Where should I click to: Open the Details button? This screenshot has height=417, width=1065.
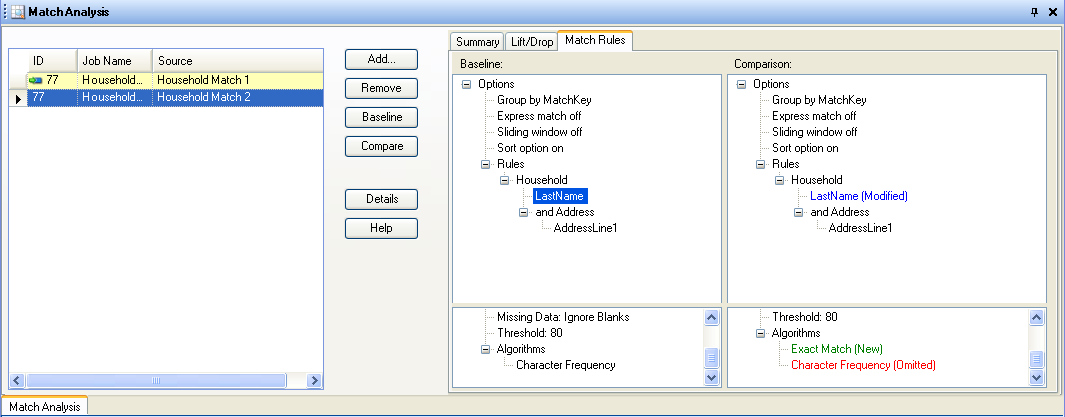381,199
